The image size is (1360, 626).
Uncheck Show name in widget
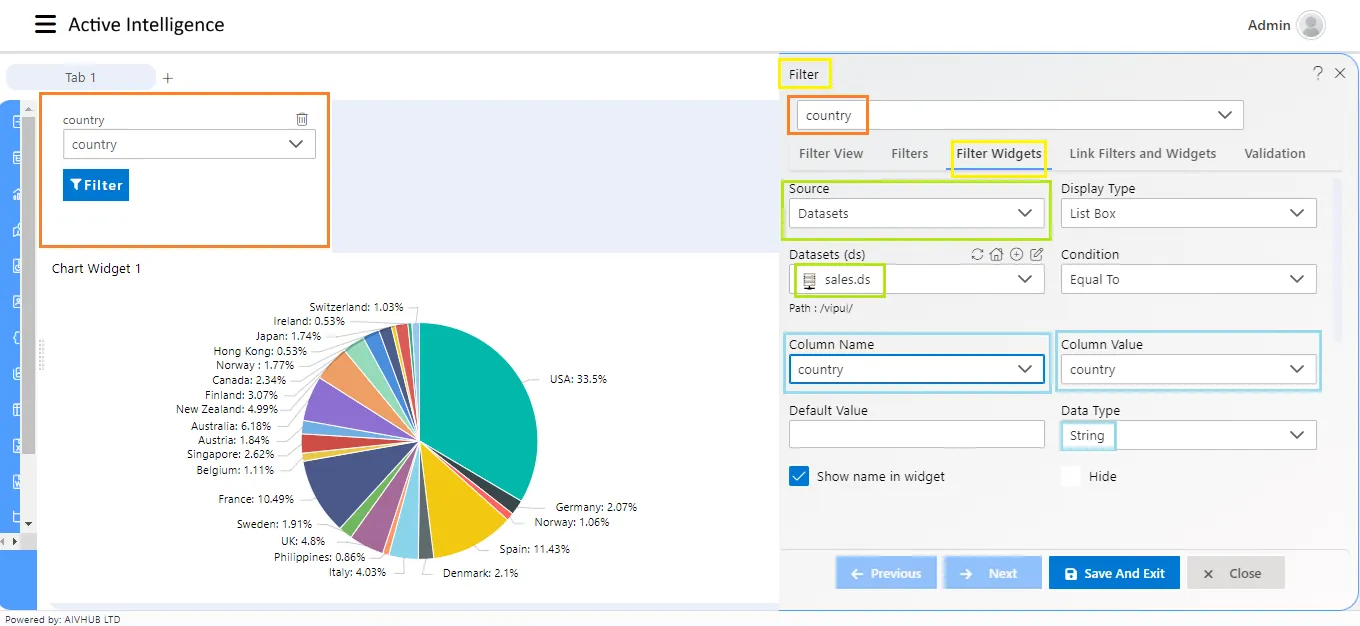pyautogui.click(x=799, y=476)
